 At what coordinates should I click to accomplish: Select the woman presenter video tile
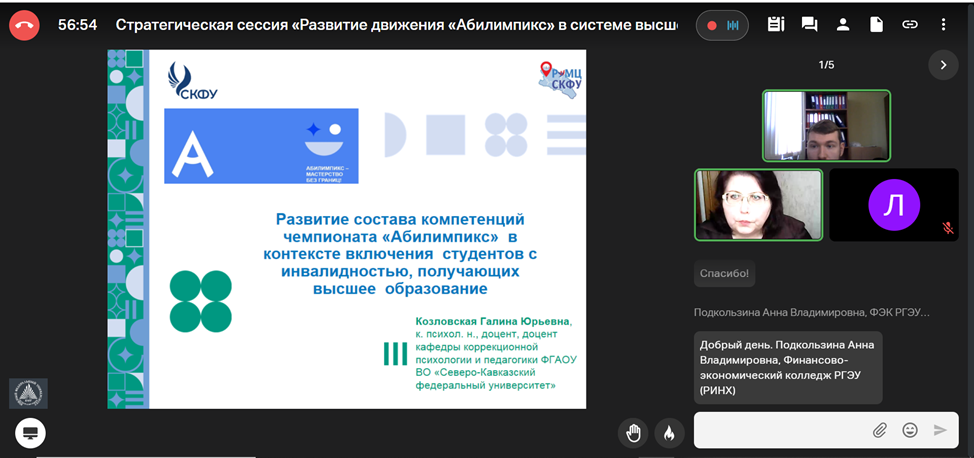[758, 205]
